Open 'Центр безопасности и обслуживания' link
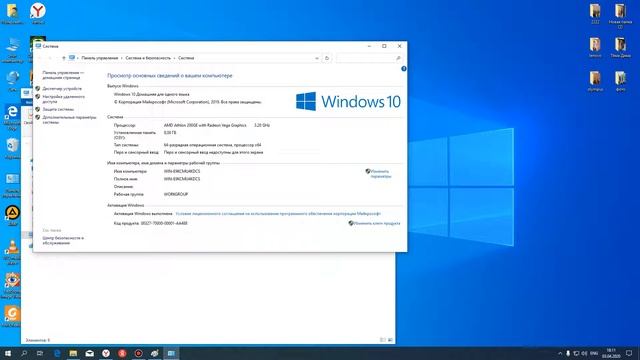This screenshot has width=640, height=360. point(63,240)
